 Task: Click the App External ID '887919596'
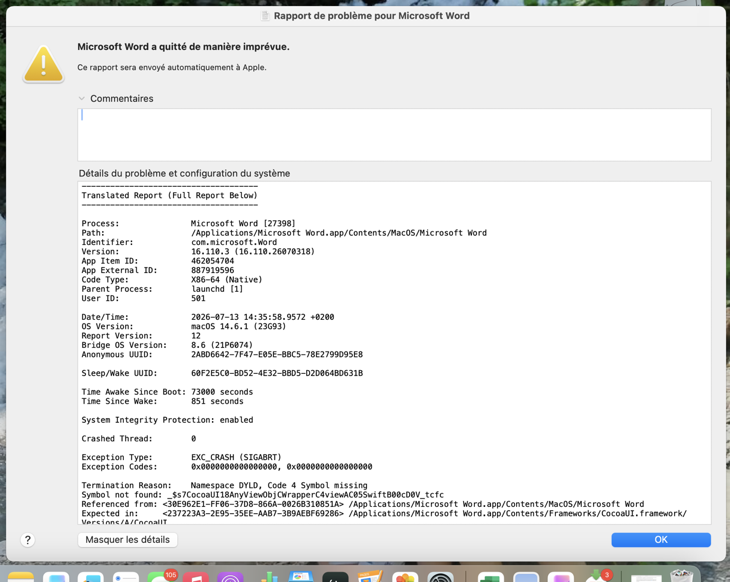tap(213, 270)
